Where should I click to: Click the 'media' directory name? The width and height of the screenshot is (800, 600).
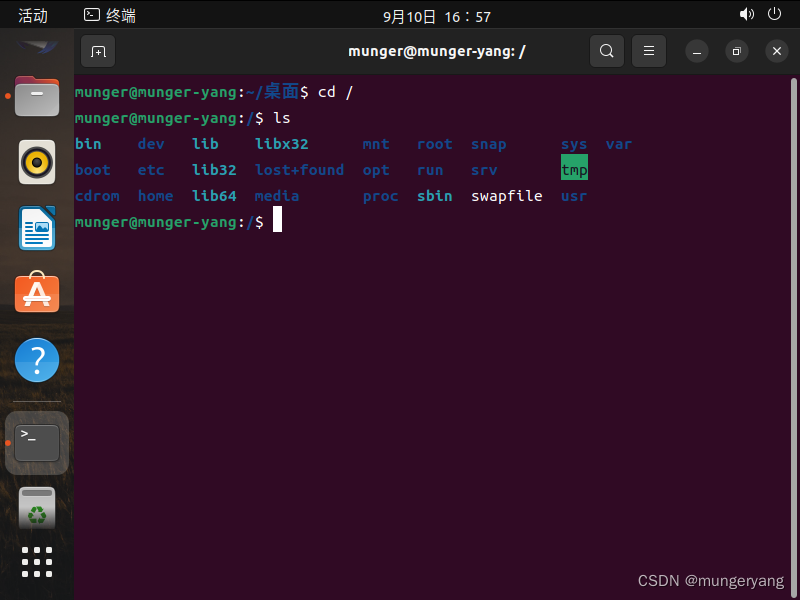277,196
